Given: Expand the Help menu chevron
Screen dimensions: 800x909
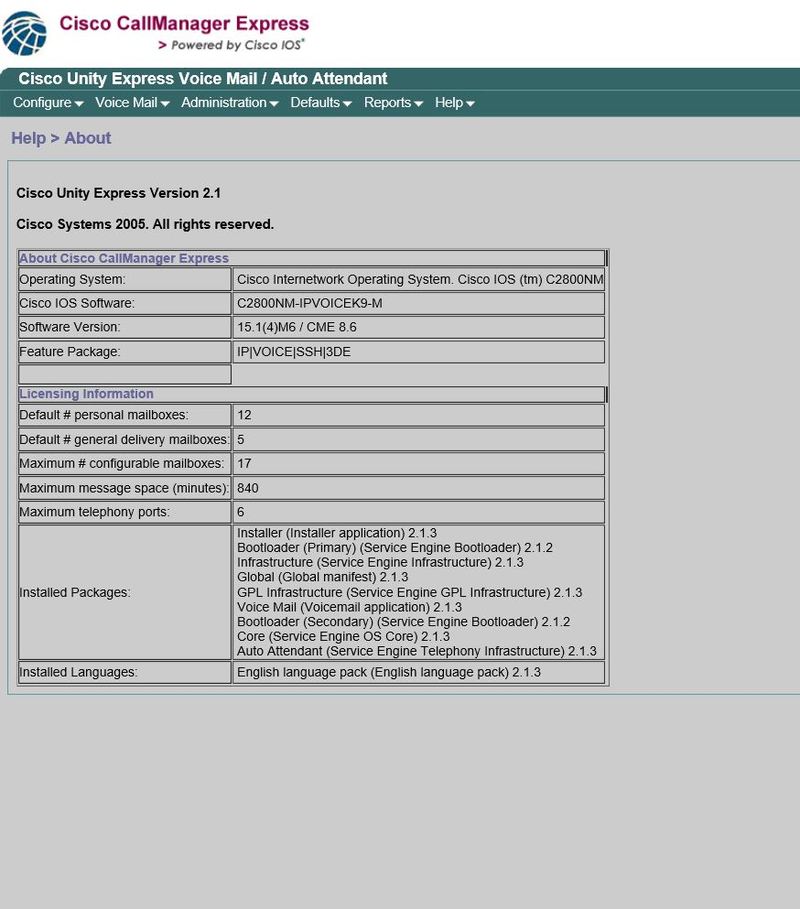Looking at the screenshot, I should point(469,102).
